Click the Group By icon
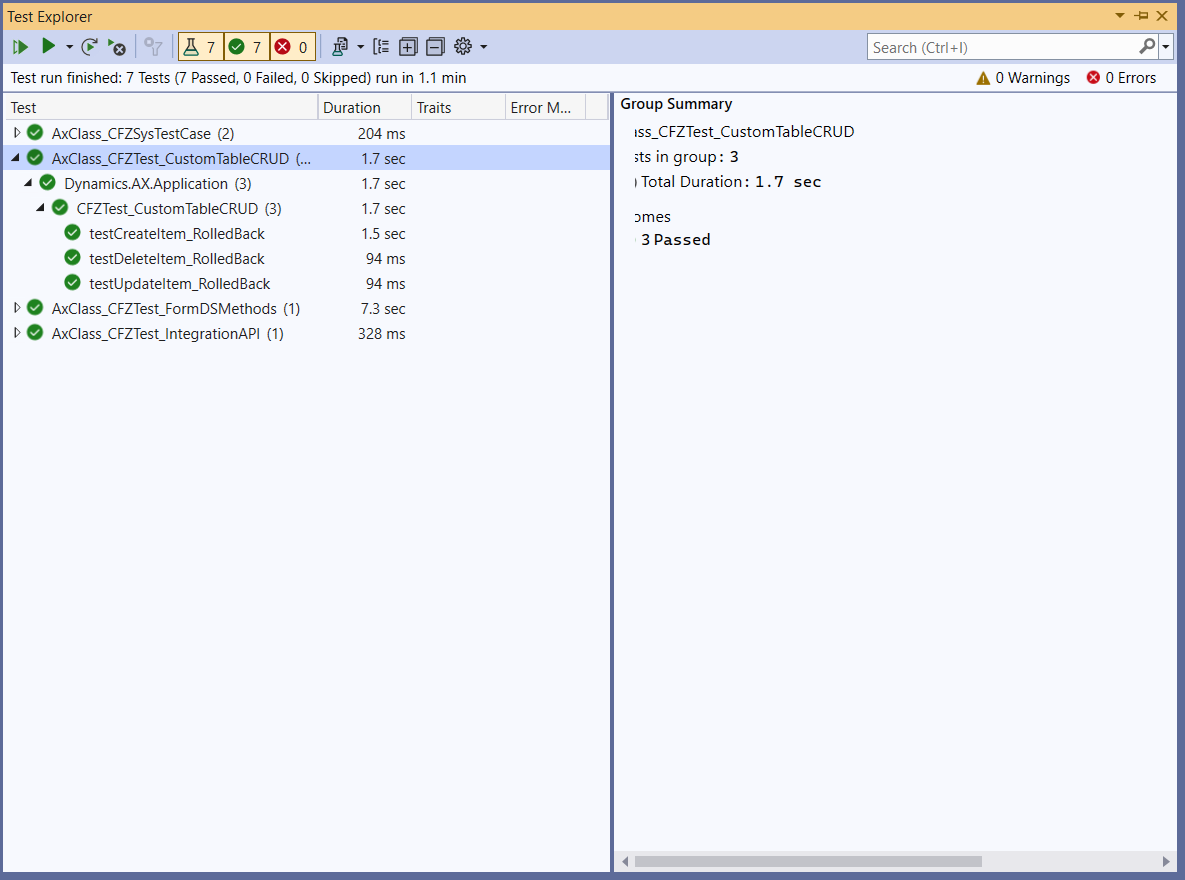This screenshot has width=1185, height=880. 381,47
